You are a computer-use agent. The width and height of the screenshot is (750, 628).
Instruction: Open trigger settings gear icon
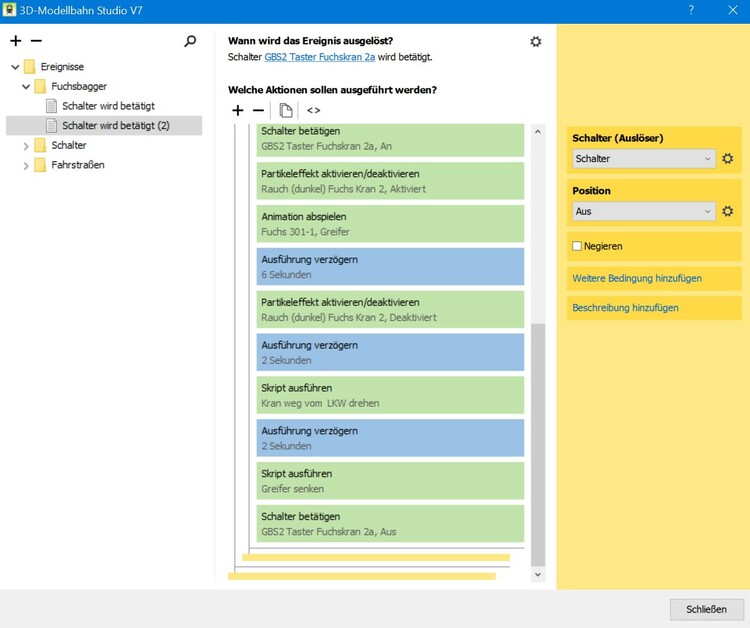point(536,41)
